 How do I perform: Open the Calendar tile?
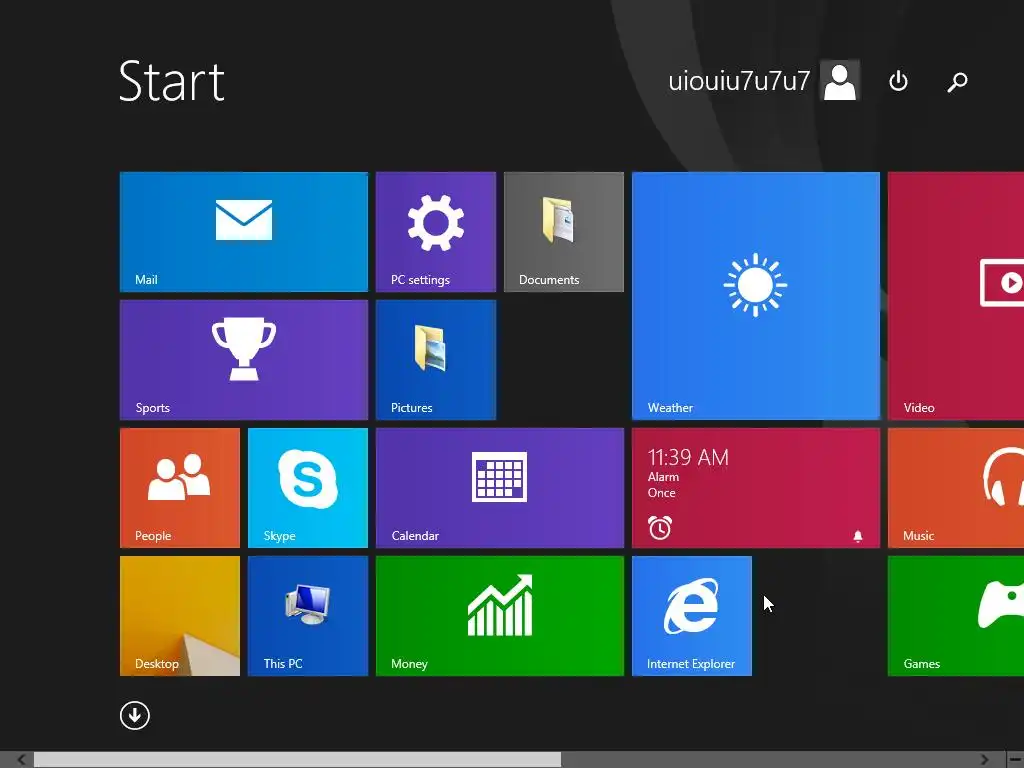tap(500, 488)
